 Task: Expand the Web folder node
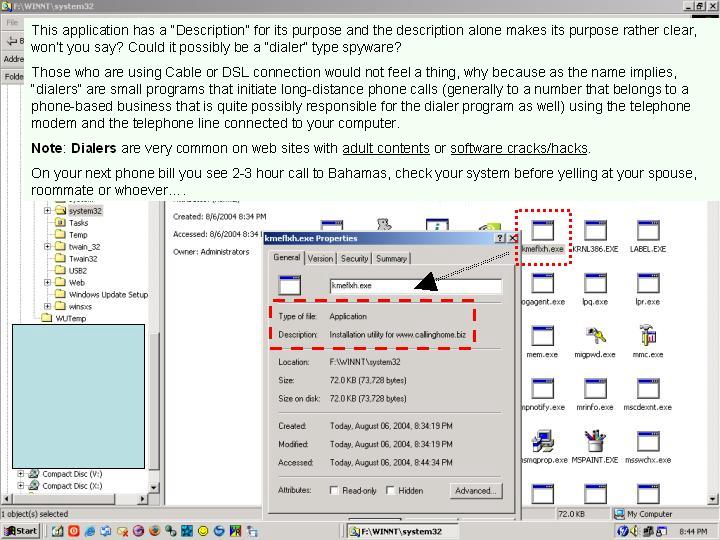click(x=47, y=282)
